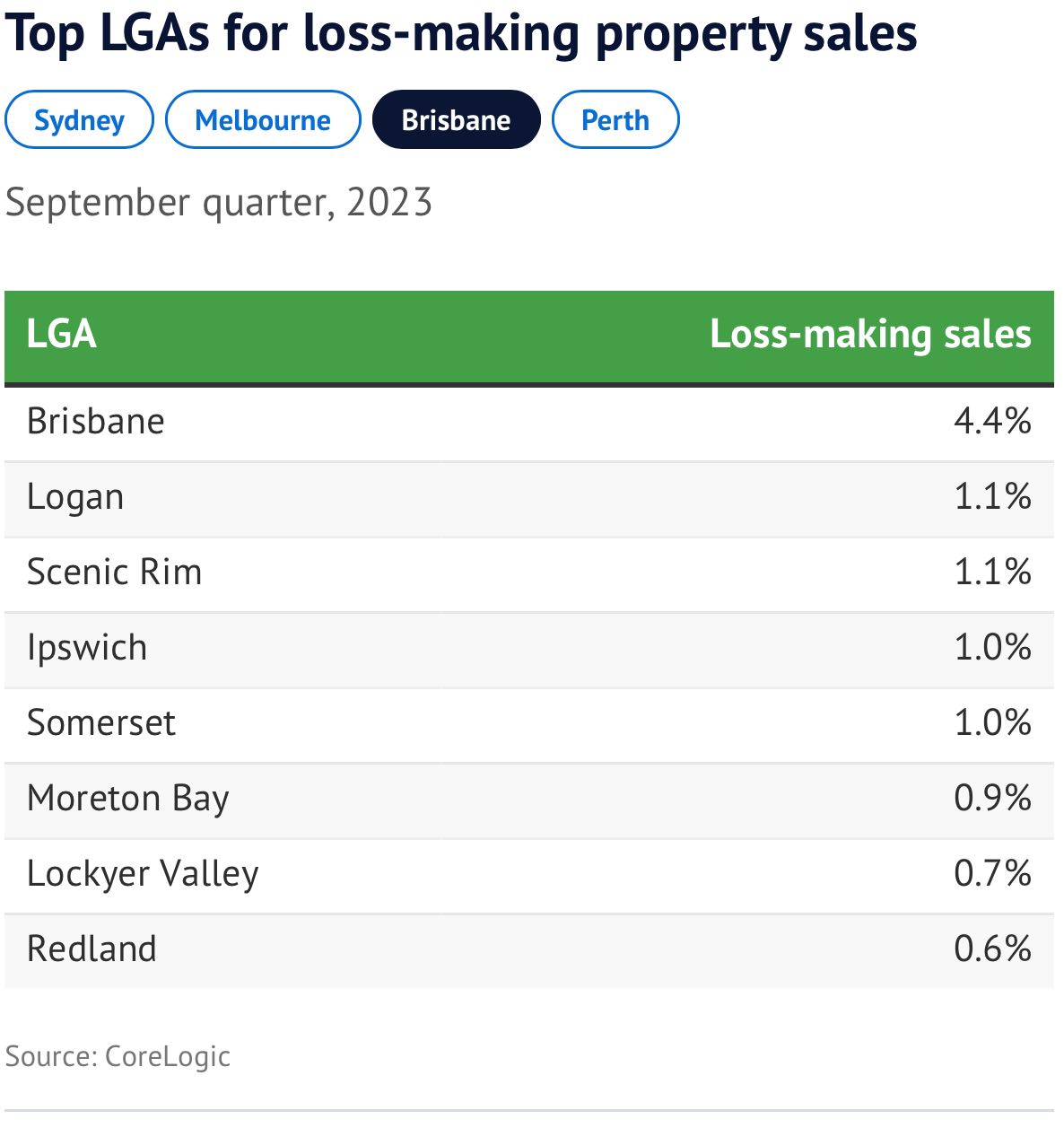Click the Redland row label
Viewport: 1064px width, 1128px height.
[x=92, y=949]
